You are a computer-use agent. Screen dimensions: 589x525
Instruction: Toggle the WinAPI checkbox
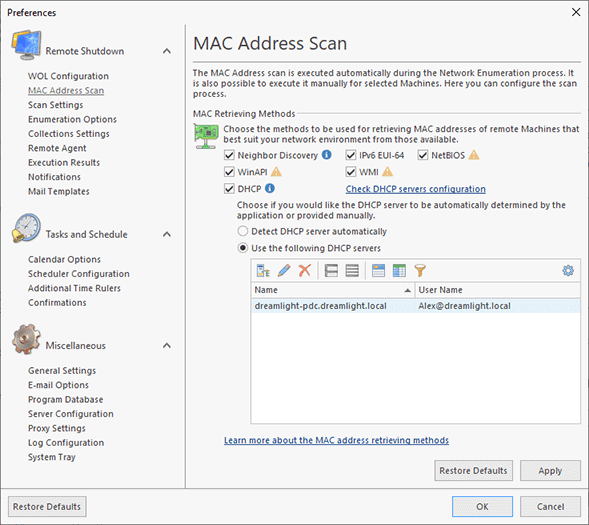coord(229,172)
